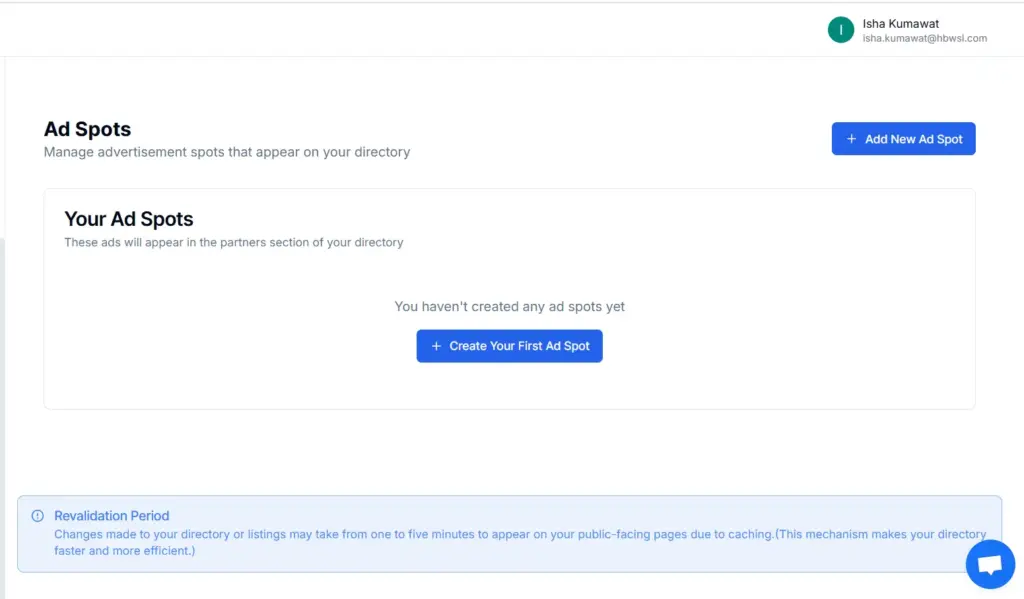Click the circled info symbol in the notice banner

pyautogui.click(x=37, y=515)
